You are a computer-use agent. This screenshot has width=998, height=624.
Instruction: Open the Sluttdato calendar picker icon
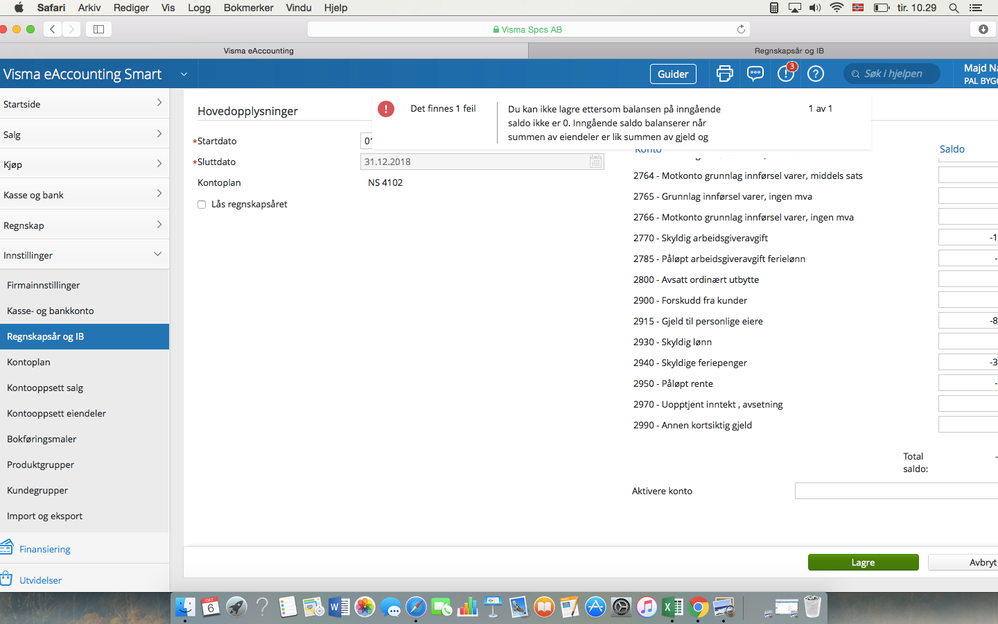click(595, 162)
